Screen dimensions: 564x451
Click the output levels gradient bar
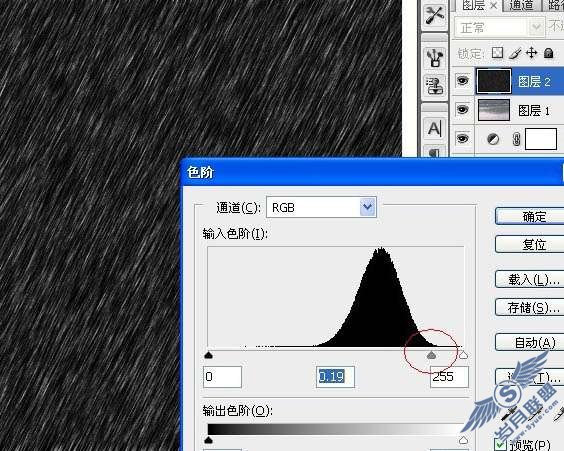tap(336, 429)
